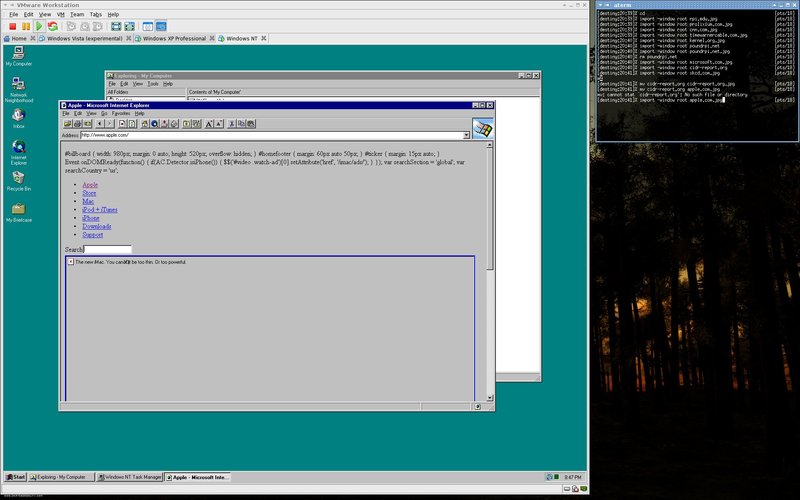Enter full screen mode via VMware toolbar icon
The width and height of the screenshot is (800, 500).
[116, 26]
